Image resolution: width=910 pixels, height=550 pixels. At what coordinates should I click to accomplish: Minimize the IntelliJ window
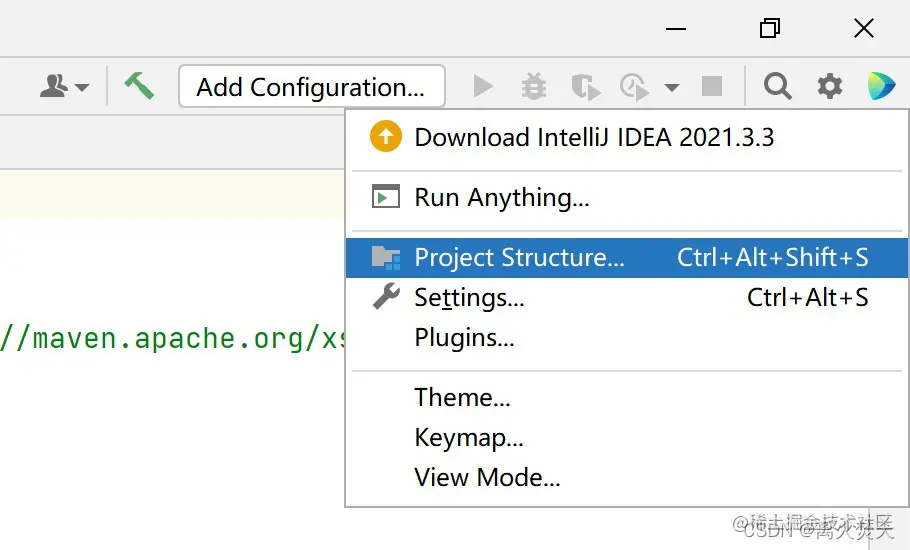676,28
